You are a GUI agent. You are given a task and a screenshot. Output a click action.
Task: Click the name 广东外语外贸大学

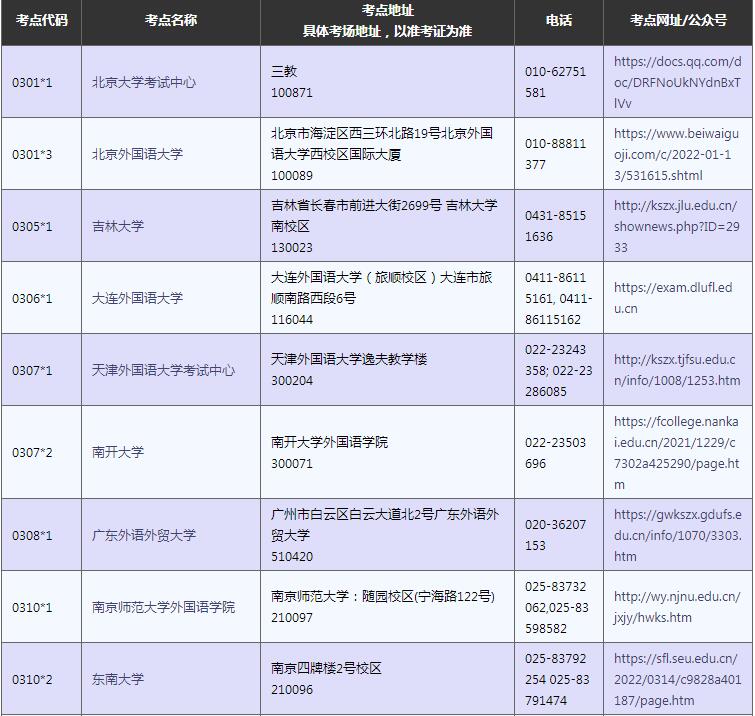click(x=144, y=535)
